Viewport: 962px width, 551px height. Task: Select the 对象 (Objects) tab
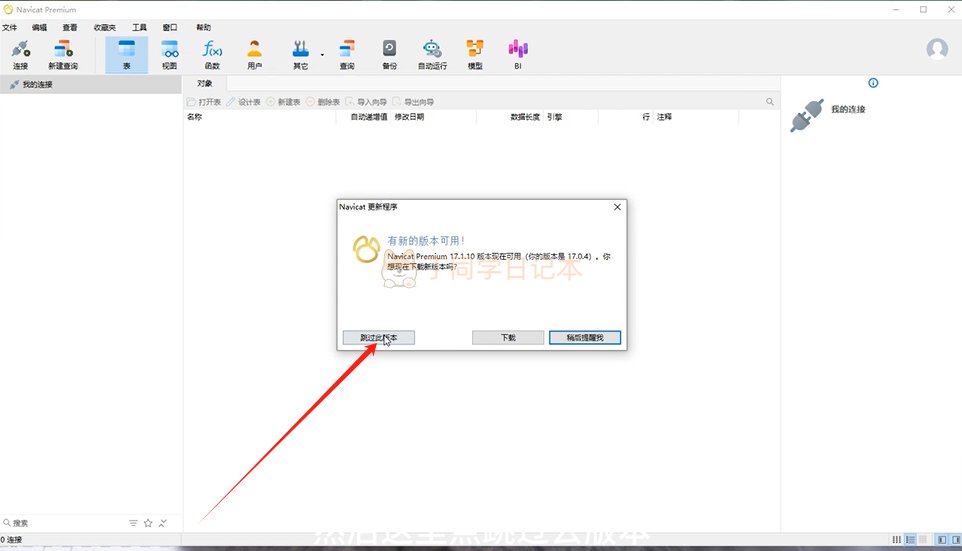pos(205,83)
